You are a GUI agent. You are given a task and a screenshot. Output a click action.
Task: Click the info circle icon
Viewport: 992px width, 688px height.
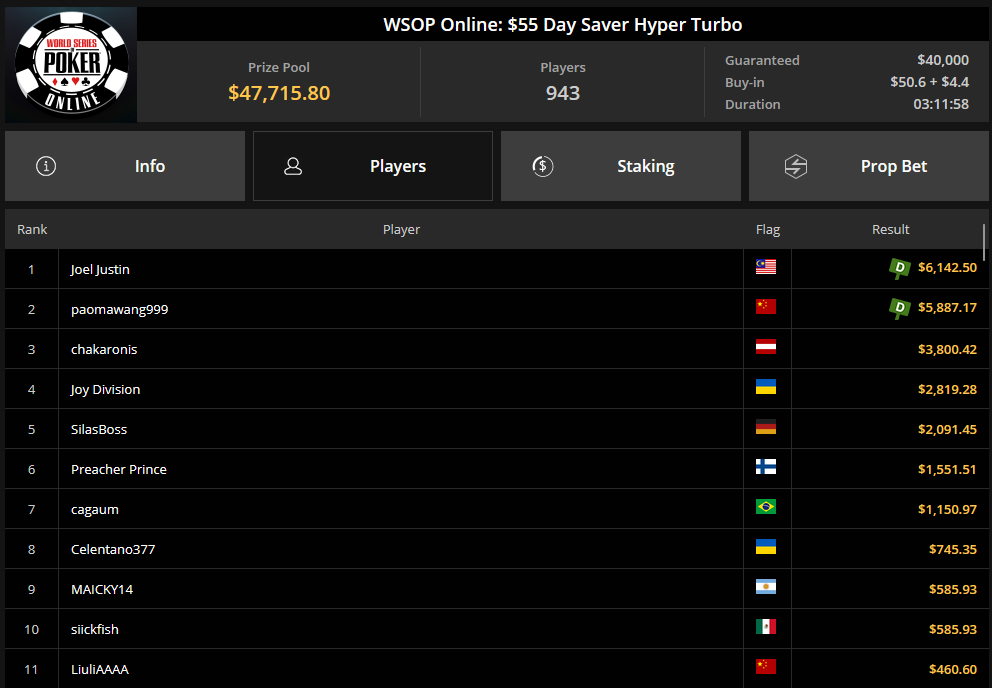(x=46, y=166)
